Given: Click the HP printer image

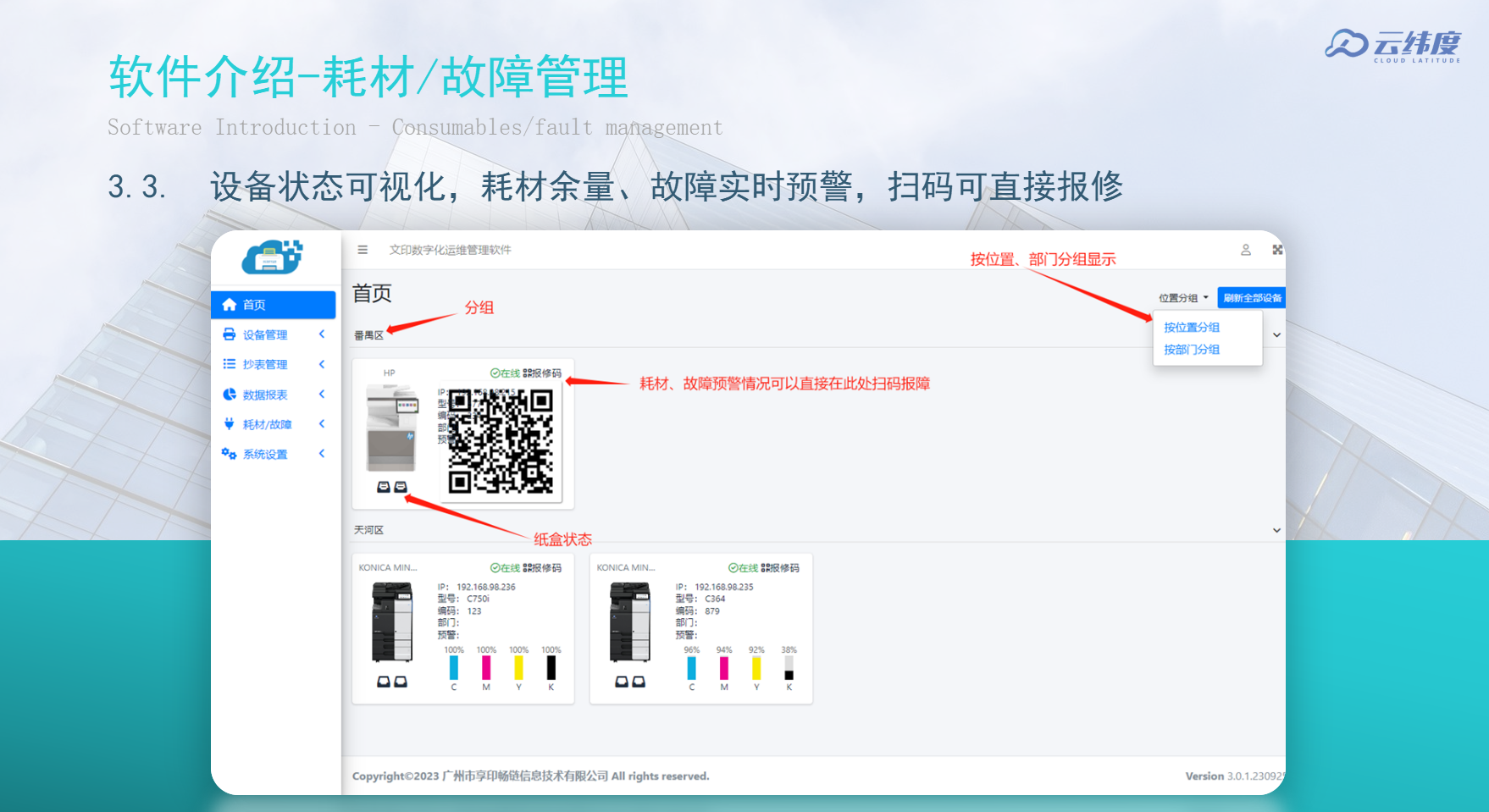Looking at the screenshot, I should click(391, 428).
